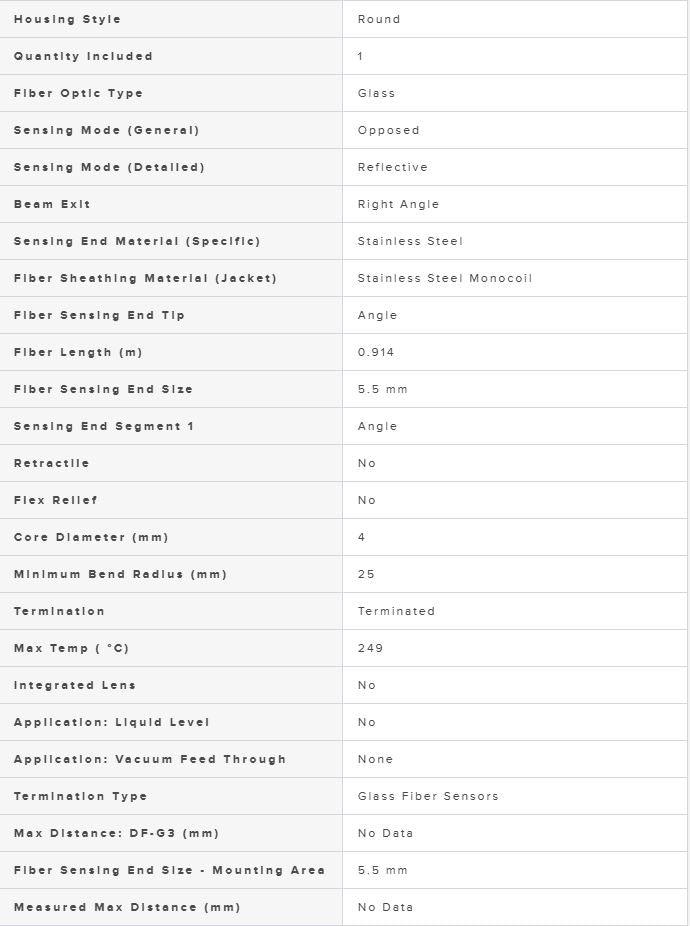690x926 pixels.
Task: Click the Right Angle beam exit value
Action: tap(398, 204)
